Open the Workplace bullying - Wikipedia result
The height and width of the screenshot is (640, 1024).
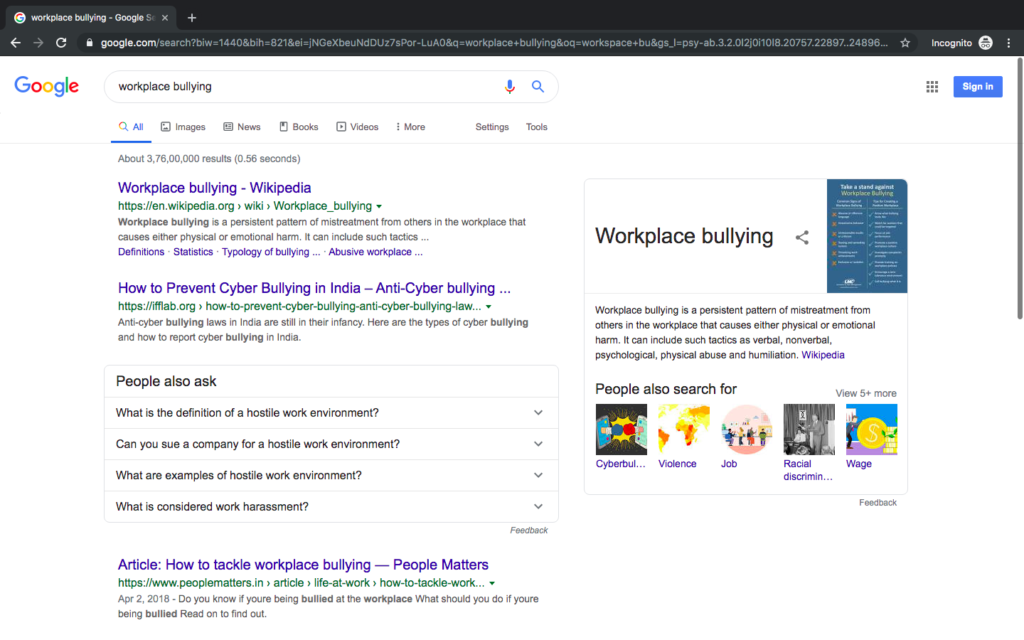click(214, 188)
